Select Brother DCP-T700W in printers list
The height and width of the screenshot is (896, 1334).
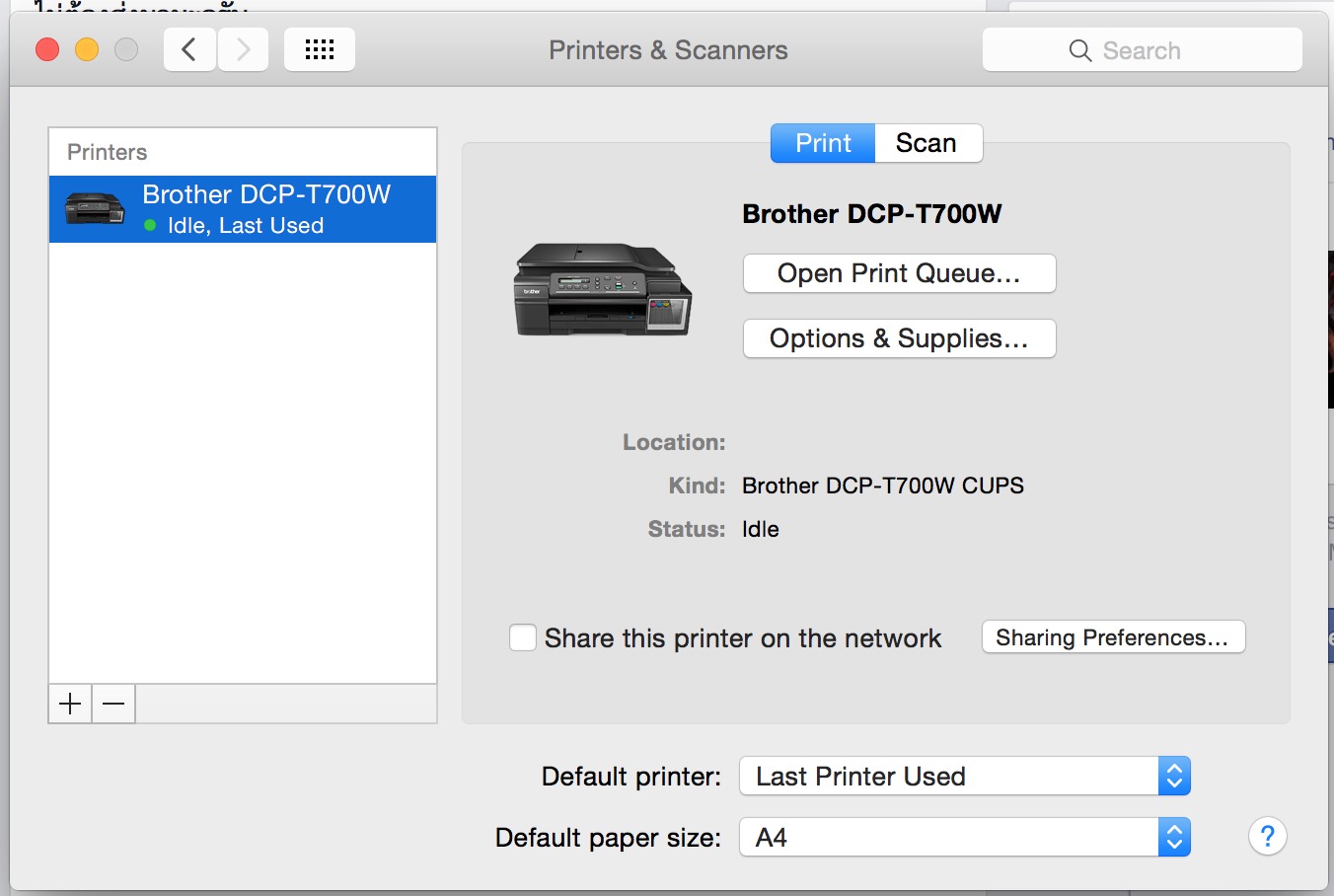(266, 208)
